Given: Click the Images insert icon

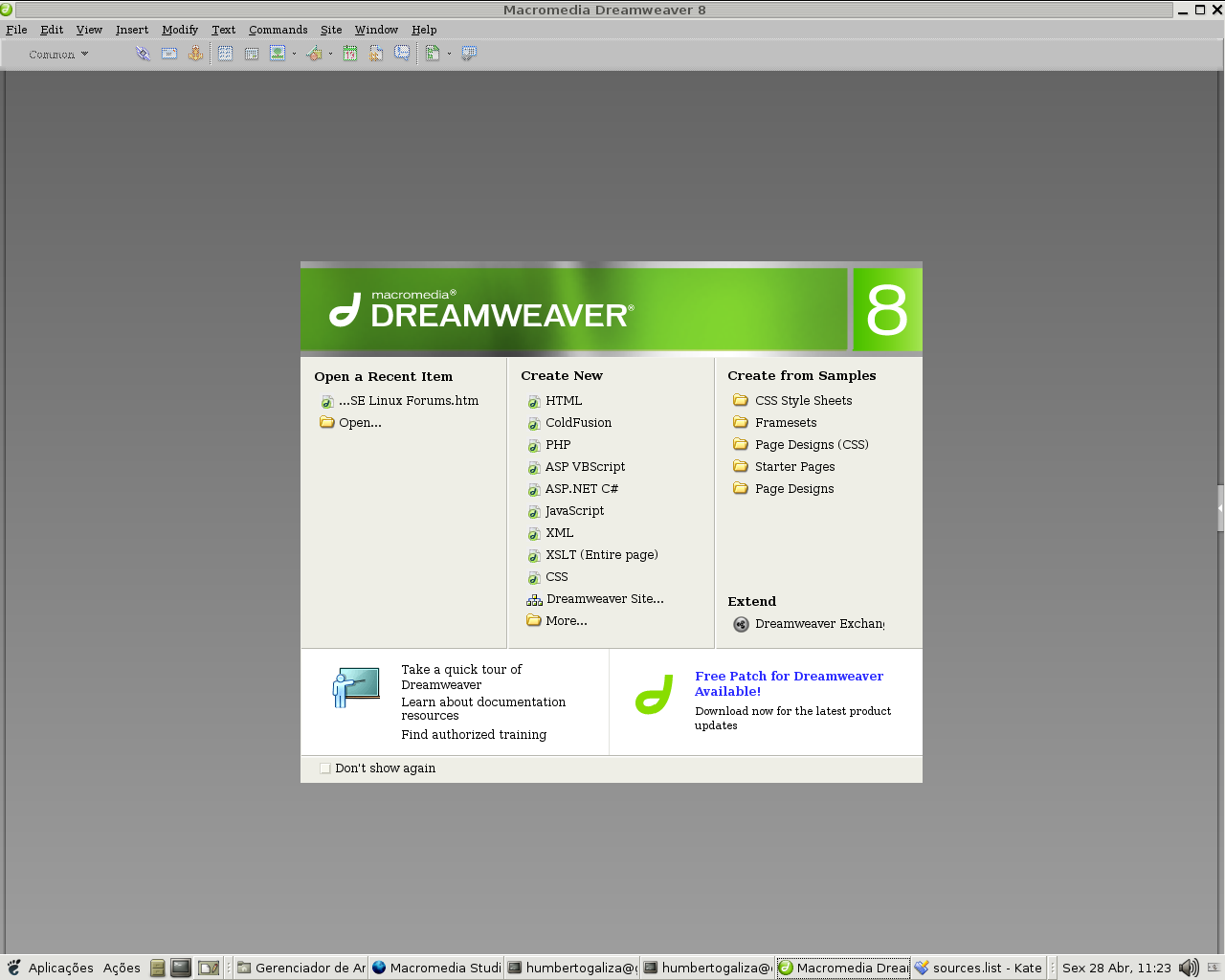Looking at the screenshot, I should pos(278,54).
